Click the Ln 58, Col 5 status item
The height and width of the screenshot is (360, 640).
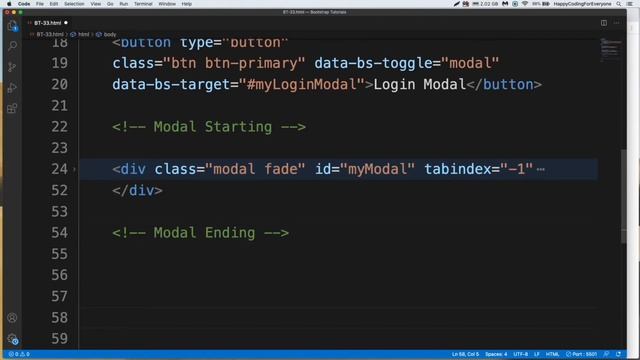465,354
